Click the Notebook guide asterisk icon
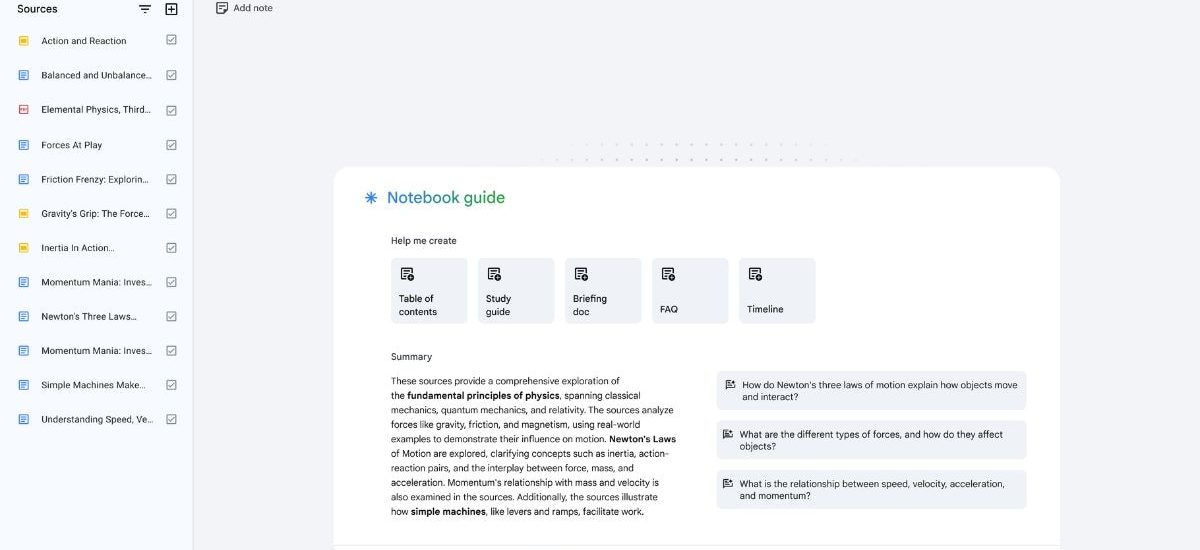Image resolution: width=1200 pixels, height=550 pixels. (x=371, y=198)
